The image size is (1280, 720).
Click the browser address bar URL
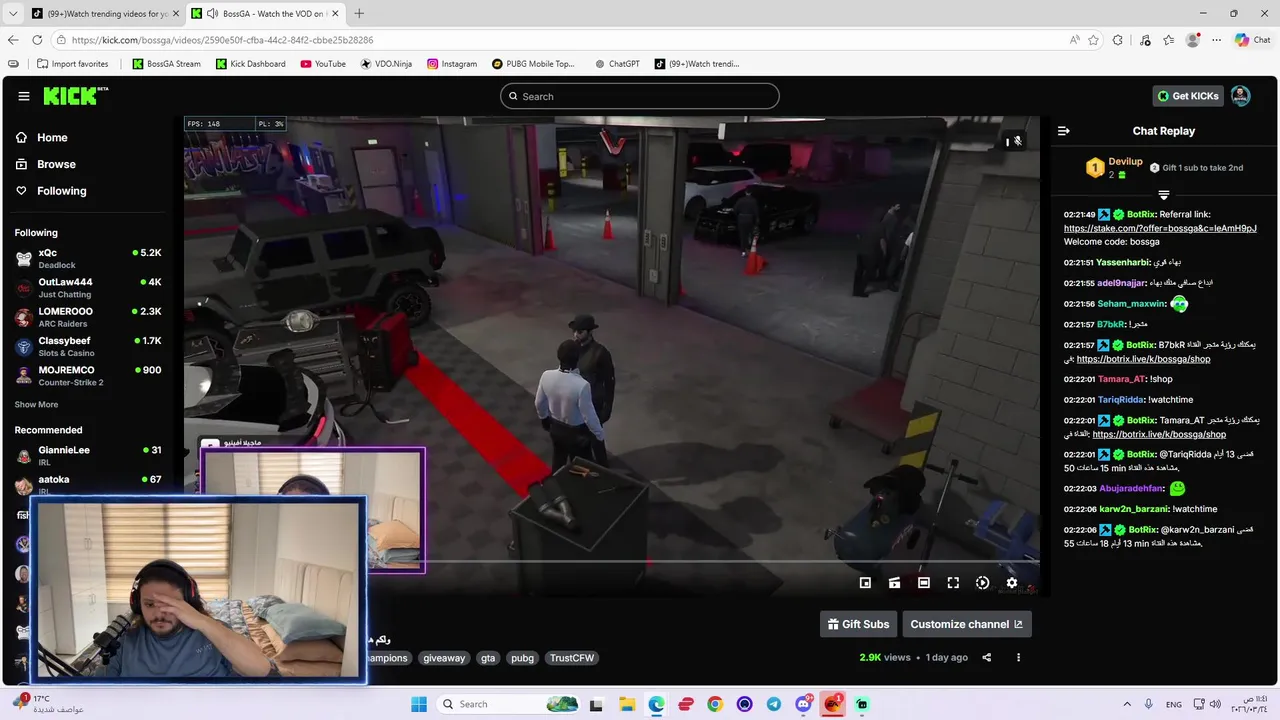click(222, 40)
